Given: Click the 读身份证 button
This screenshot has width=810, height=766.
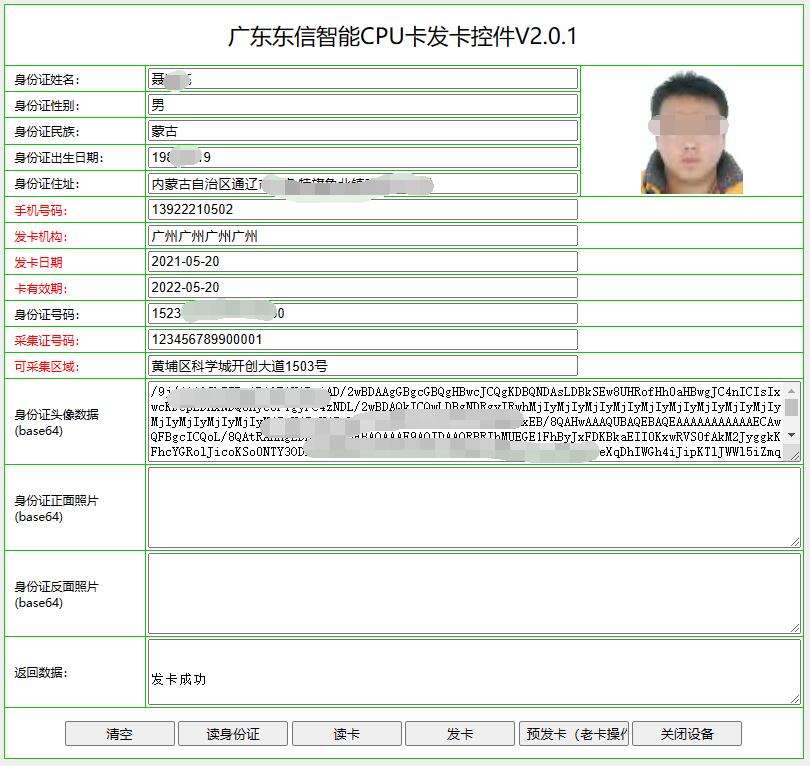Looking at the screenshot, I should (x=232, y=733).
